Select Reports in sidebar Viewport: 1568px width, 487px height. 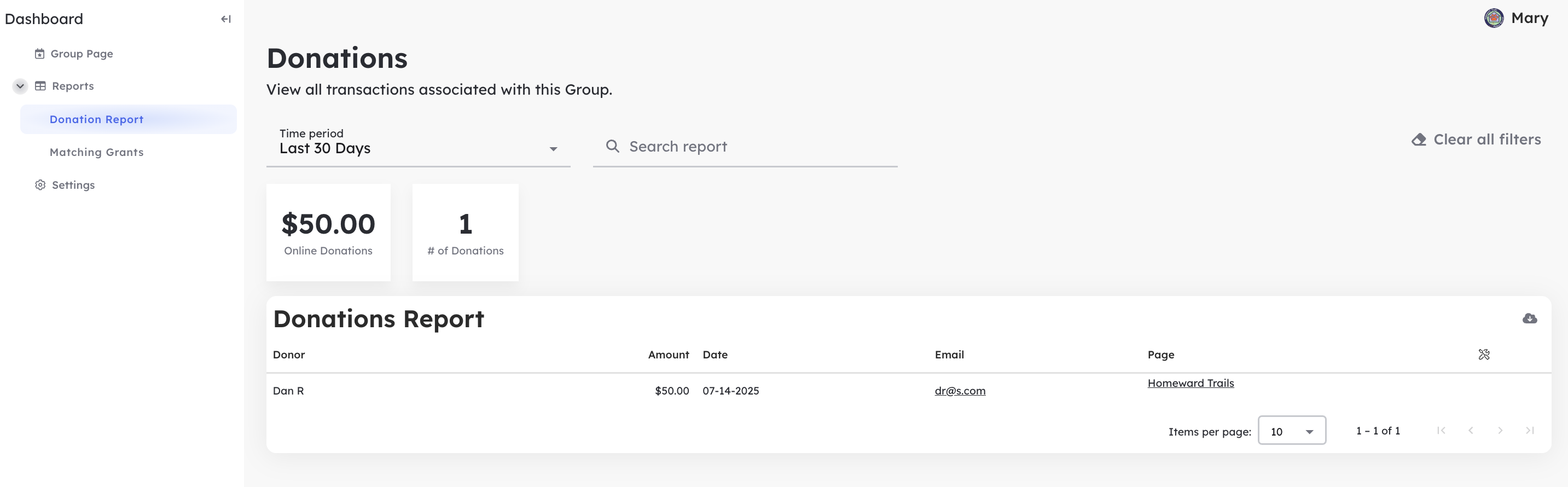pyautogui.click(x=73, y=86)
